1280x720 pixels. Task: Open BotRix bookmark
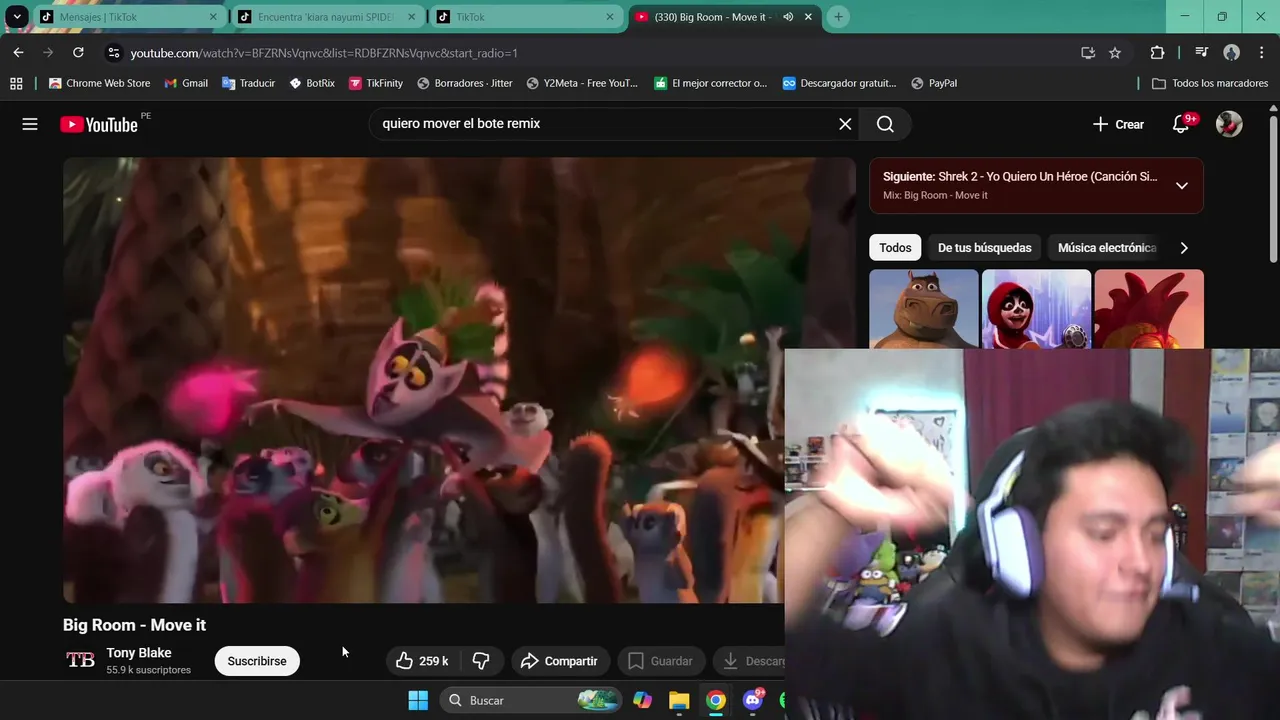(312, 83)
